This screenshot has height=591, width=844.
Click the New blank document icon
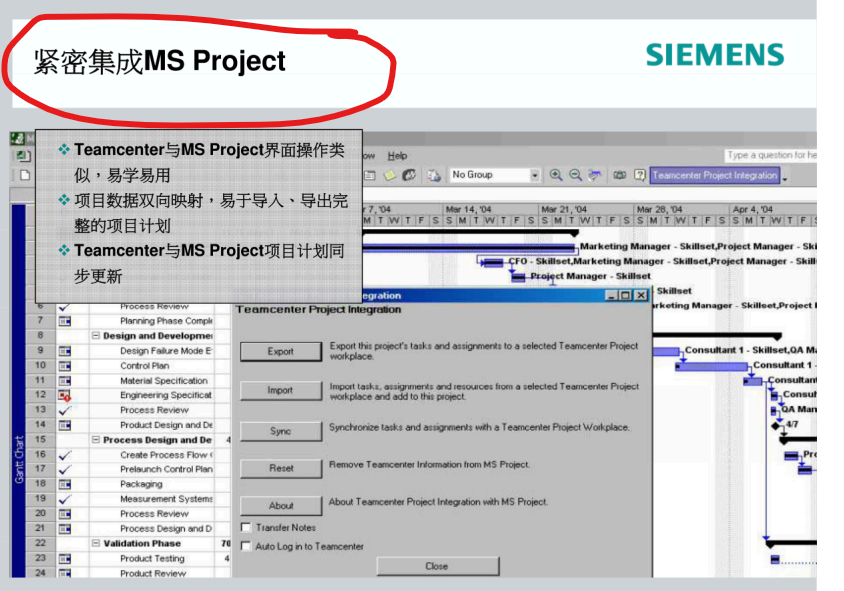(x=24, y=175)
